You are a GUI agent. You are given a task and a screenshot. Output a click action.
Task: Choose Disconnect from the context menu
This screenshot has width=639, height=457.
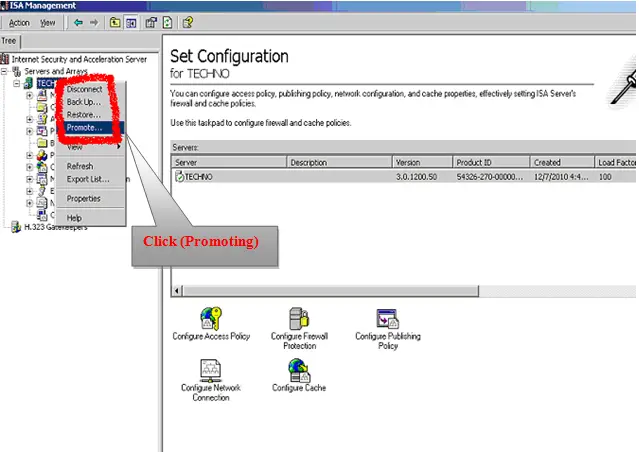click(x=84, y=89)
